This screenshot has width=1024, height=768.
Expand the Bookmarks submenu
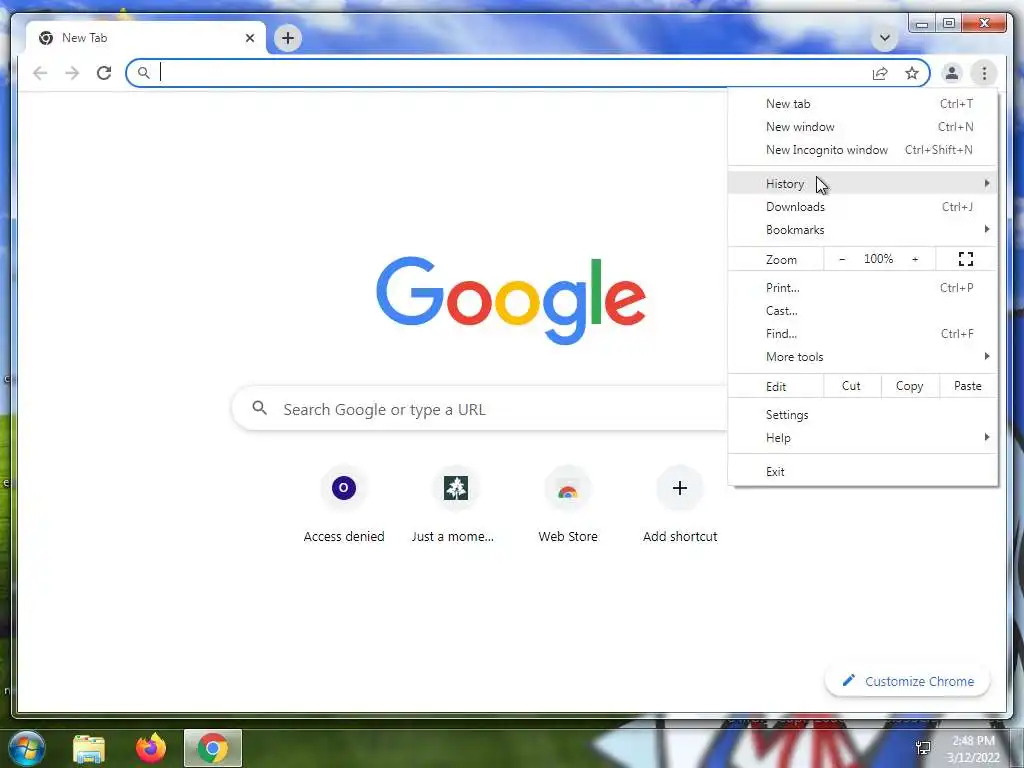(x=863, y=229)
